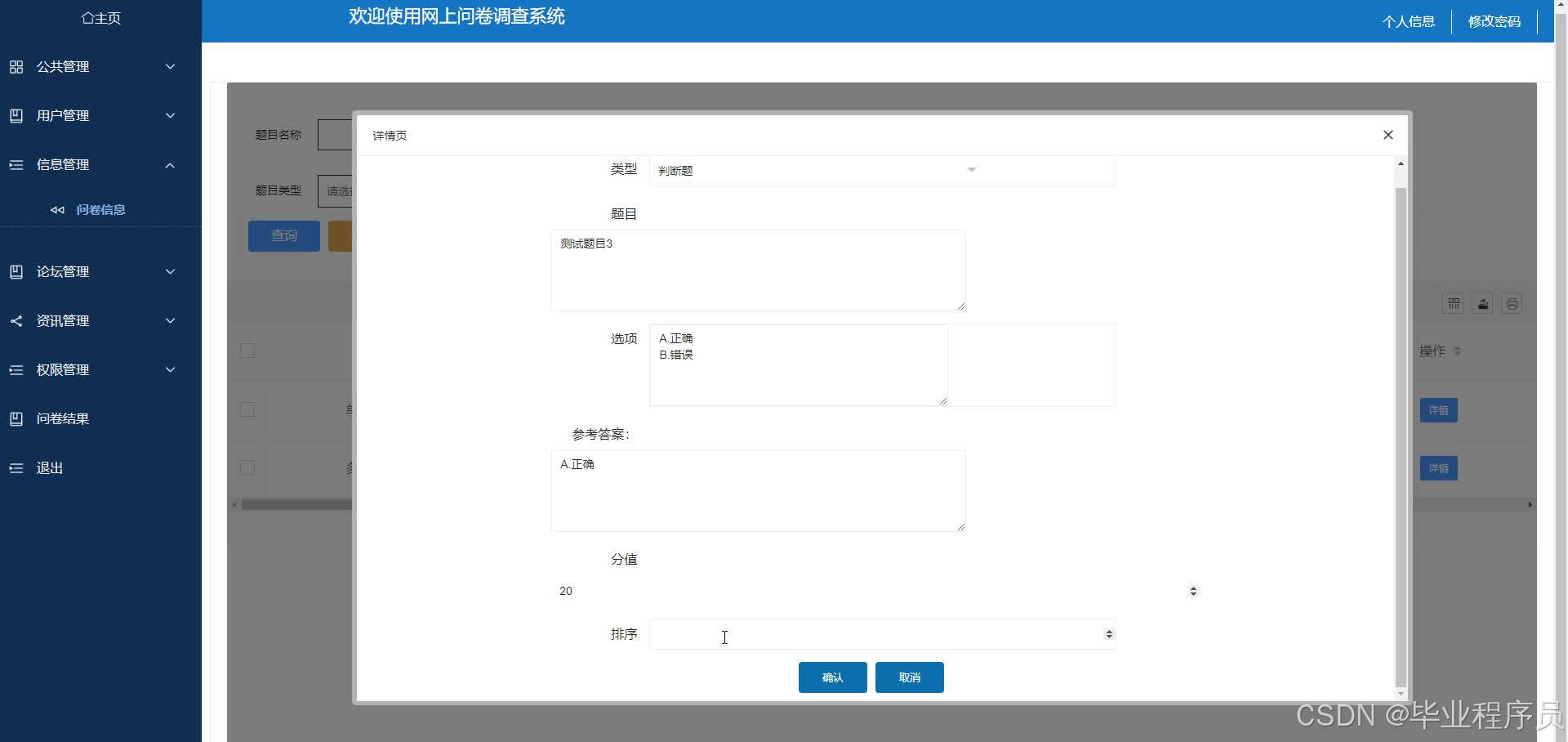Click the dialog scrollbar up arrow
The width and height of the screenshot is (1568, 742).
point(1401,164)
